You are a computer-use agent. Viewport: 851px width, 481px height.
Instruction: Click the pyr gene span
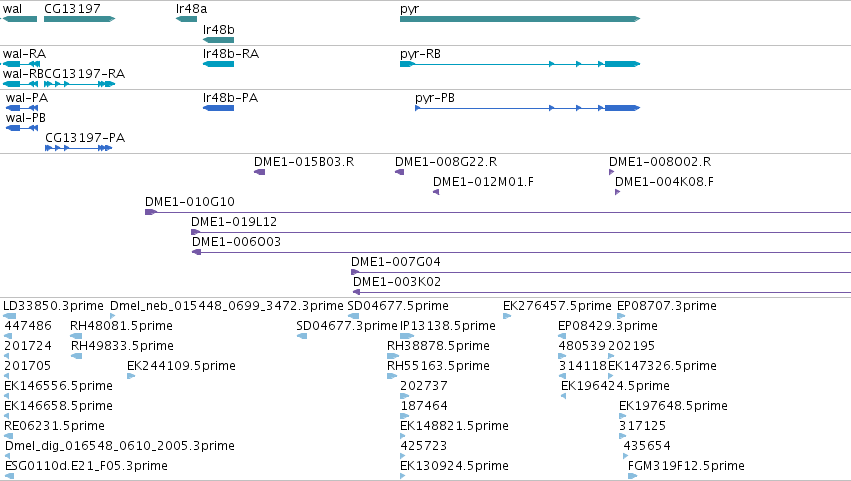[x=520, y=19]
